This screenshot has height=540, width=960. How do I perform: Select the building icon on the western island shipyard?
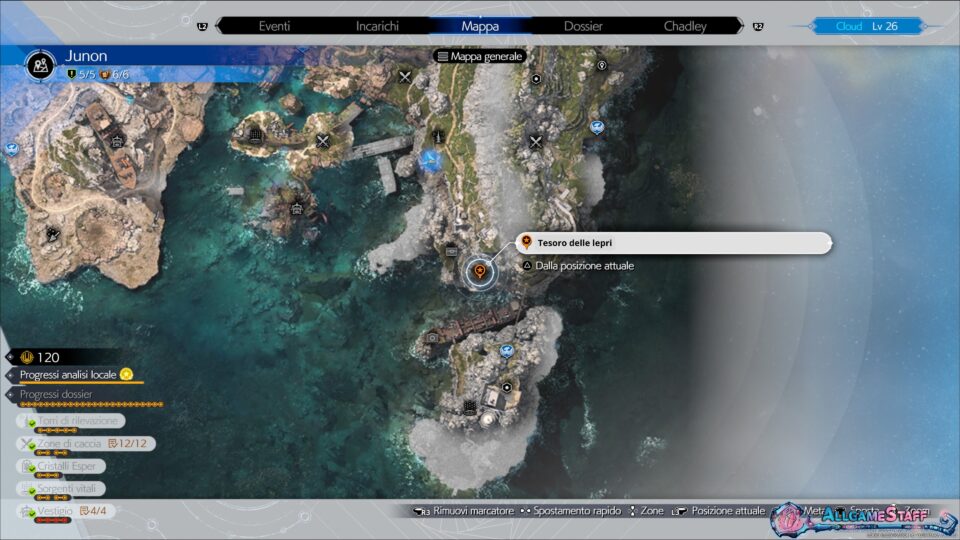tap(117, 141)
